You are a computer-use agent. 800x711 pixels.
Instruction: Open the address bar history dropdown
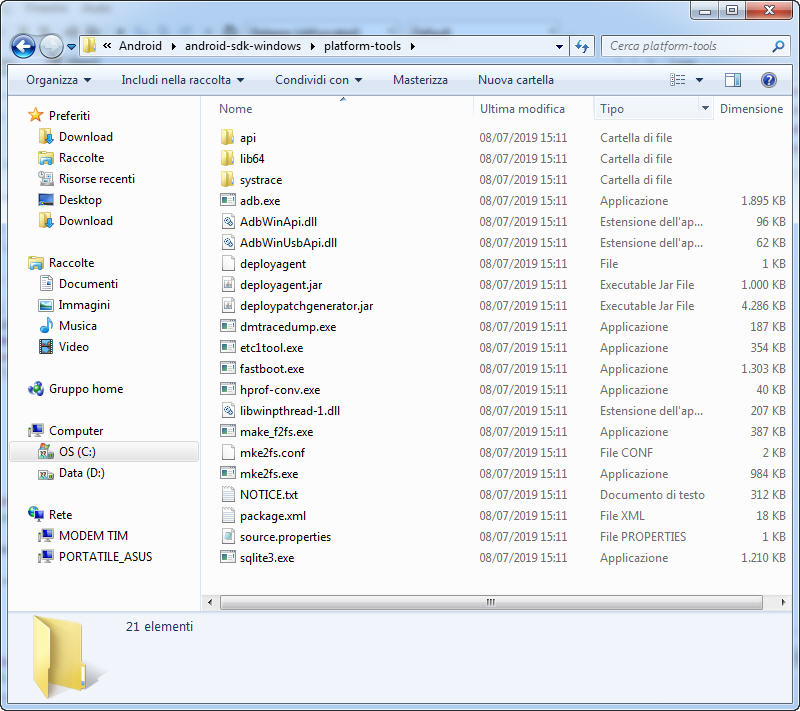(x=559, y=46)
